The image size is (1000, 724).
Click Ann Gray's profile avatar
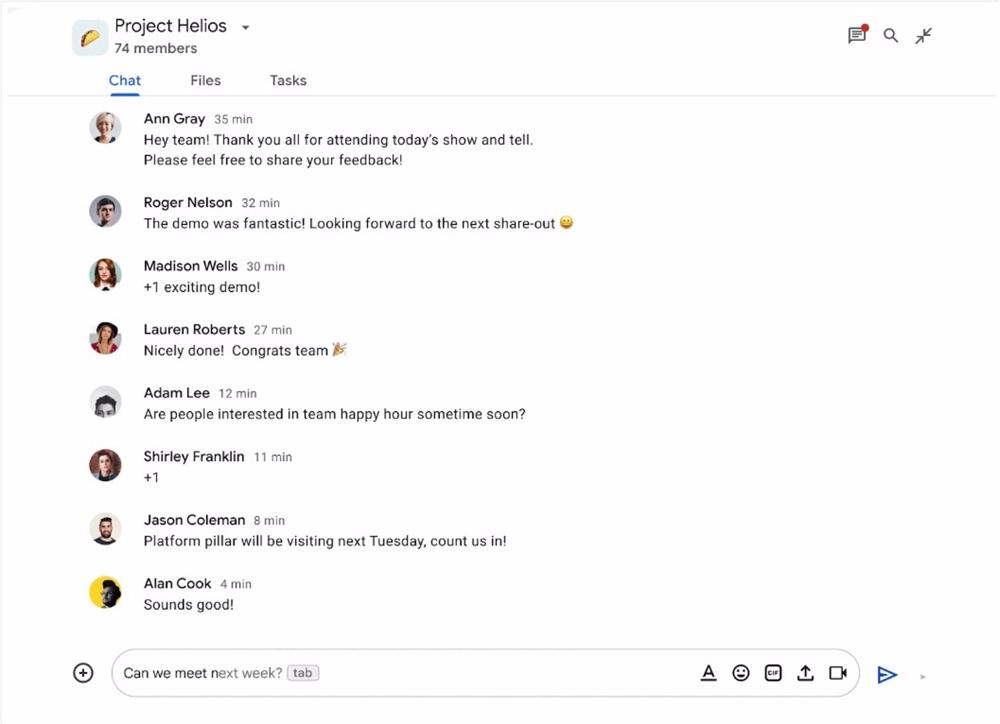click(105, 127)
